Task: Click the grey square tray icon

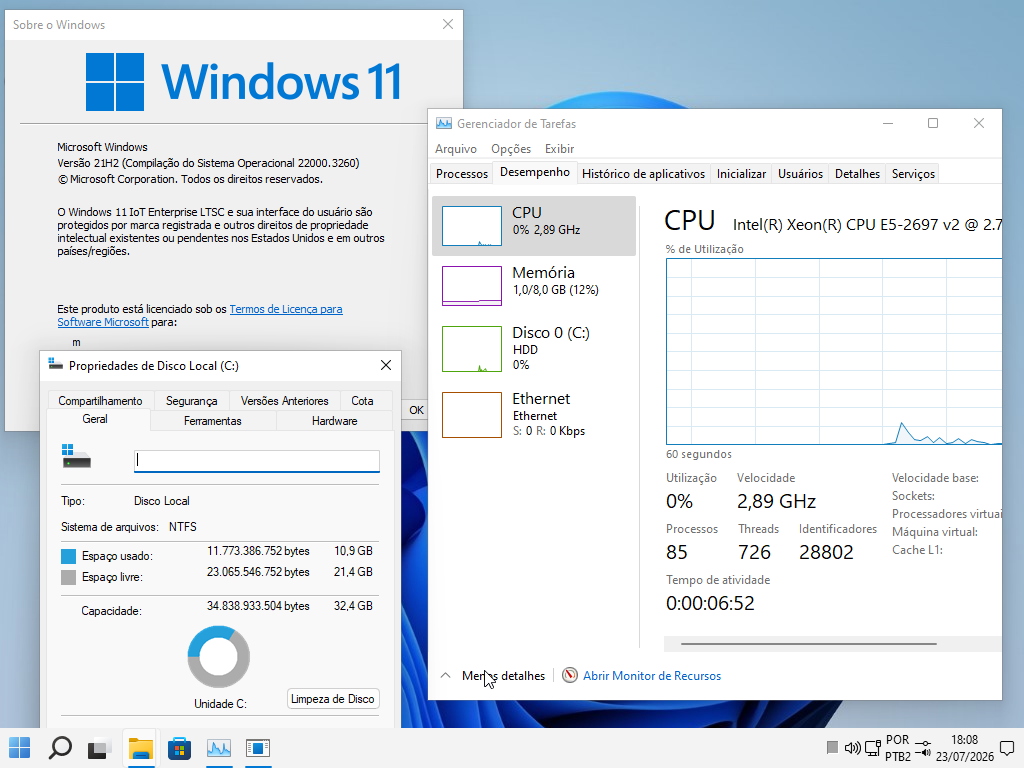Action: coord(832,747)
